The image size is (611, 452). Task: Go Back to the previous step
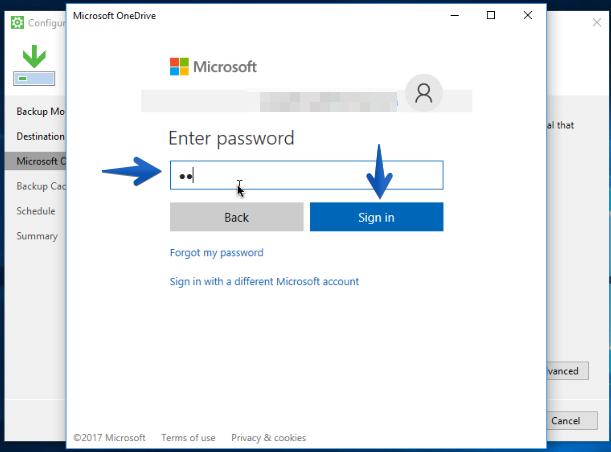[x=237, y=217]
